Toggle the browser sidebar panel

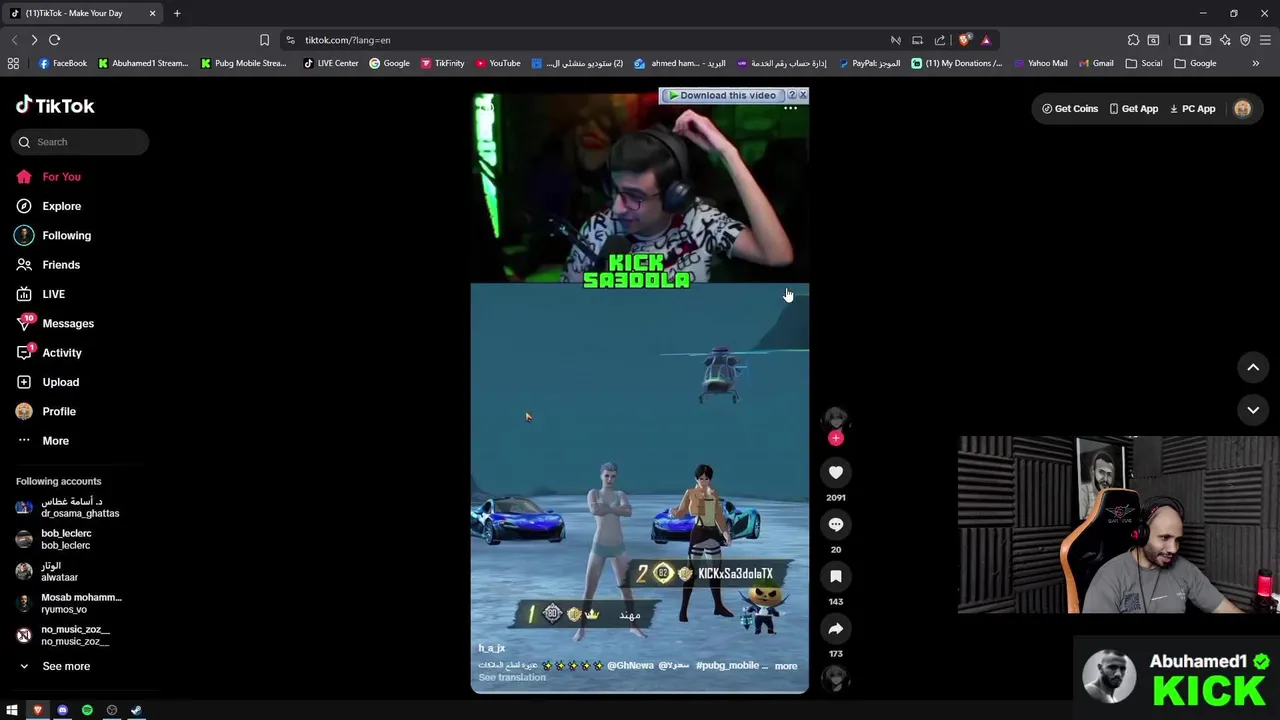[1185, 40]
